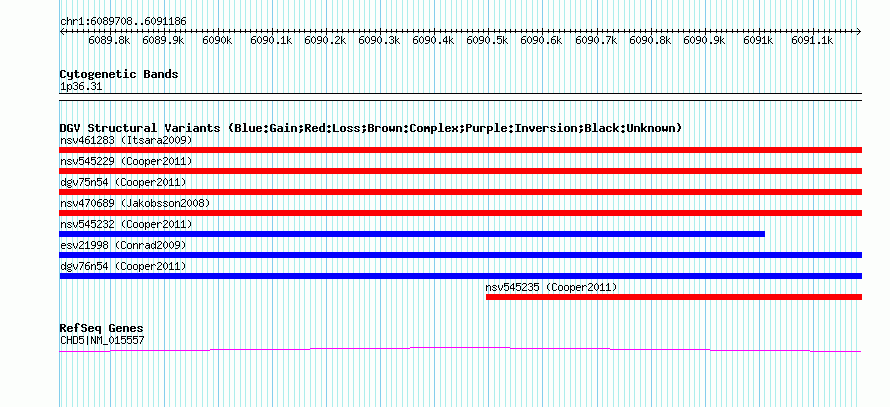The height and width of the screenshot is (407, 890).
Task: Open variant label nsv470689 (Jakobsson2008)
Action: [x=135, y=203]
